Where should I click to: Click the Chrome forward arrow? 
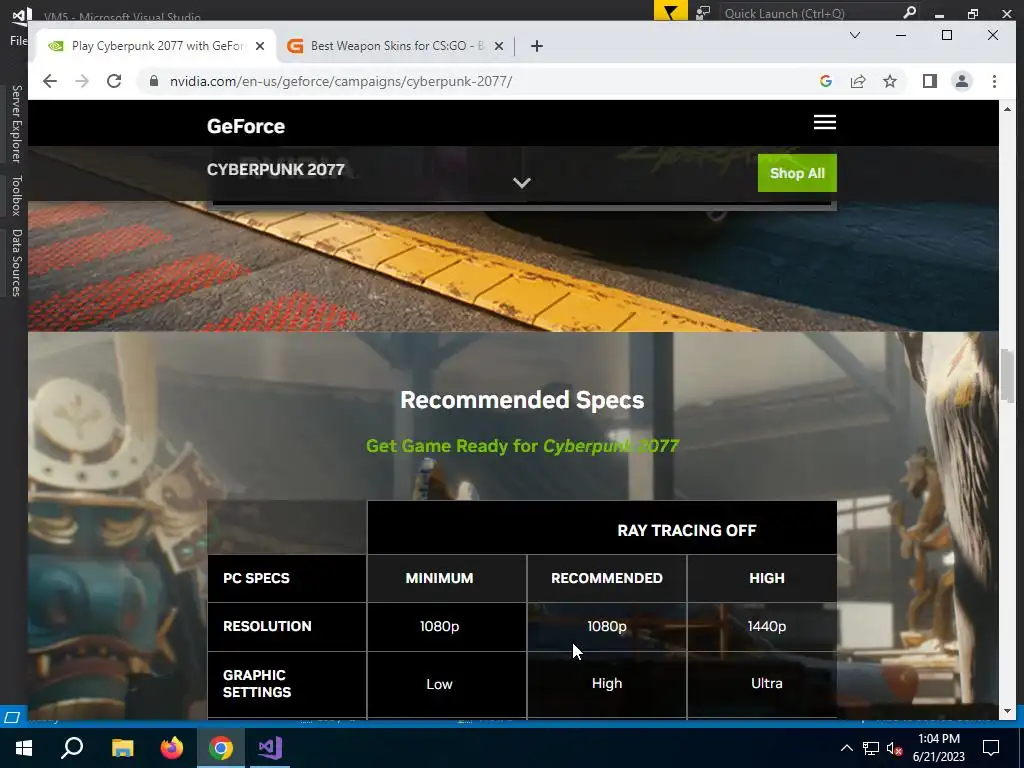tap(82, 81)
